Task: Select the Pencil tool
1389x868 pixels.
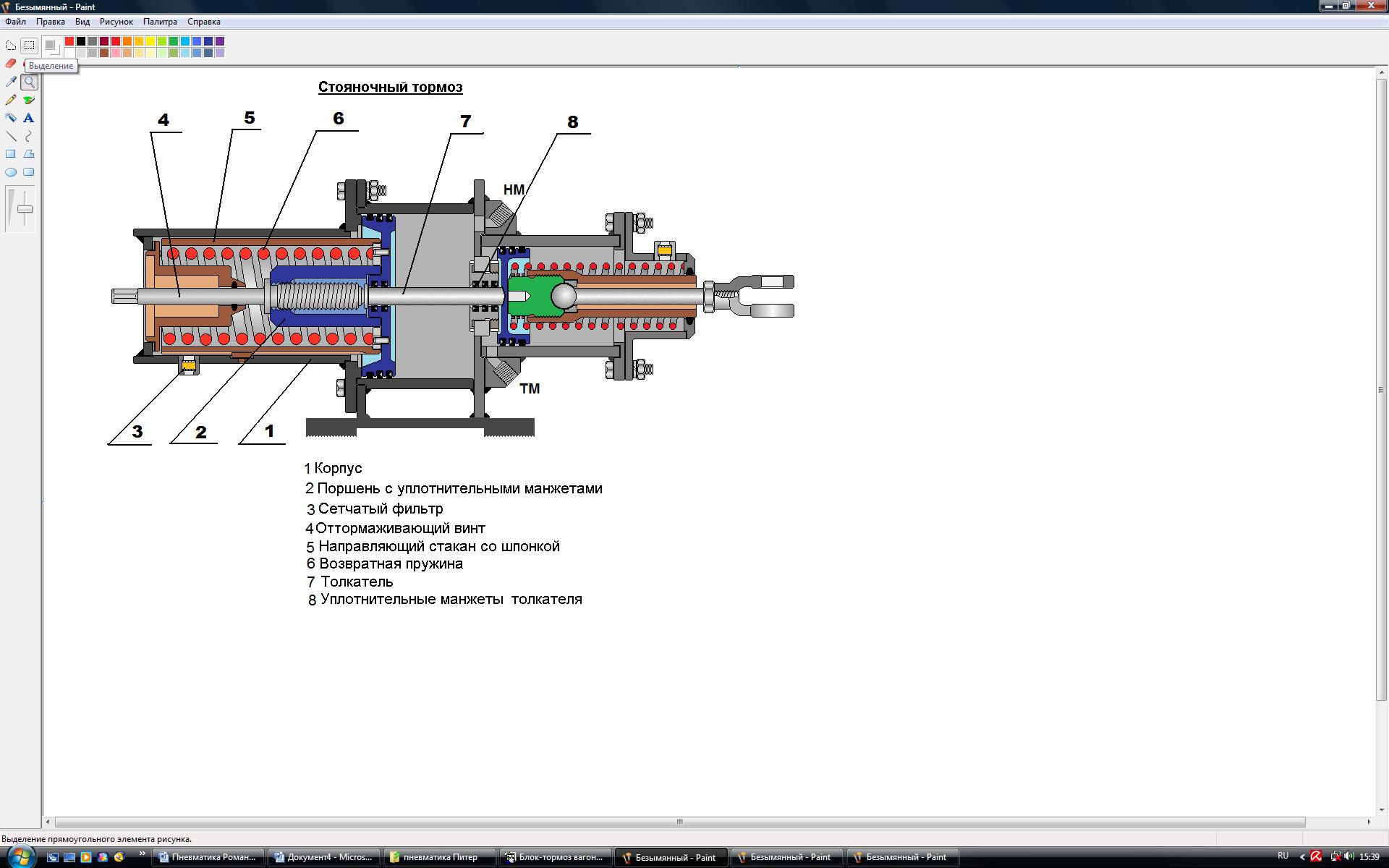Action: [11, 100]
